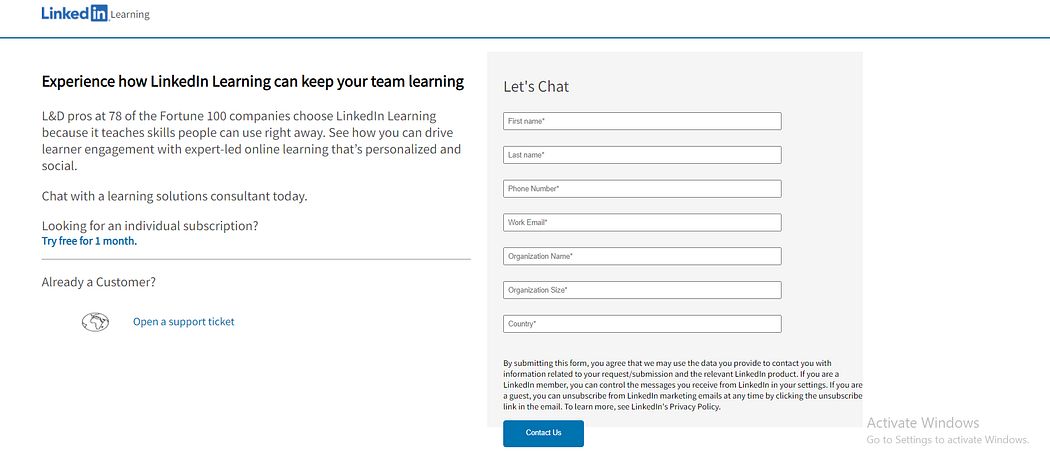Image resolution: width=1050 pixels, height=453 pixels.
Task: Submit the form with Contact Us button
Action: [x=543, y=433]
